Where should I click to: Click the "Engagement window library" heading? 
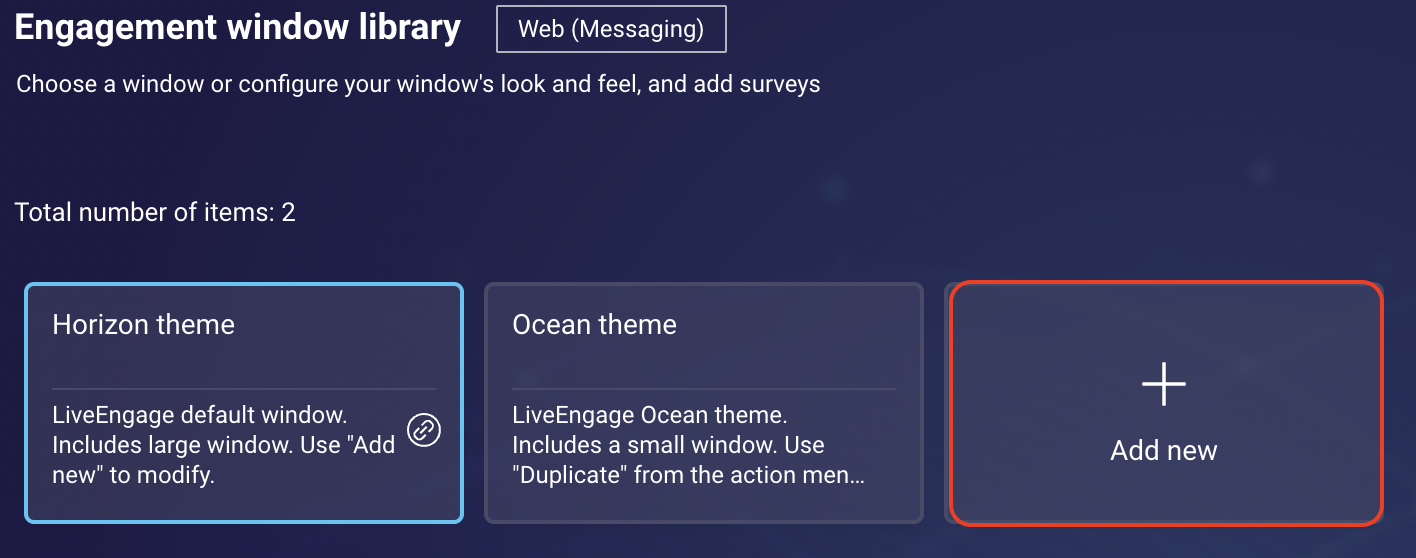point(238,27)
